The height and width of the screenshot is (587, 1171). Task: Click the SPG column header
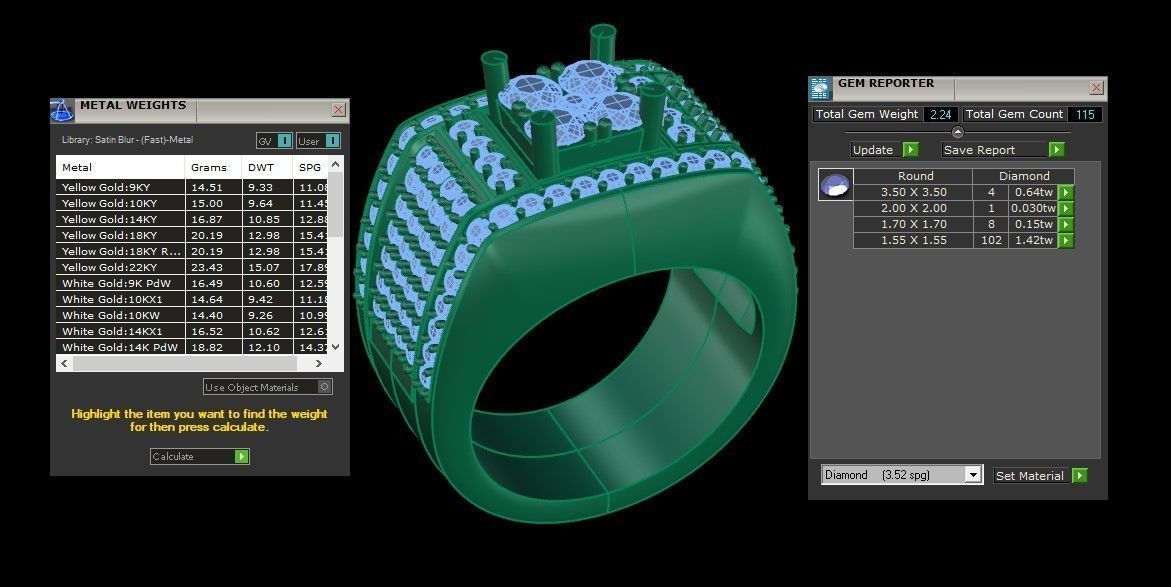point(311,167)
